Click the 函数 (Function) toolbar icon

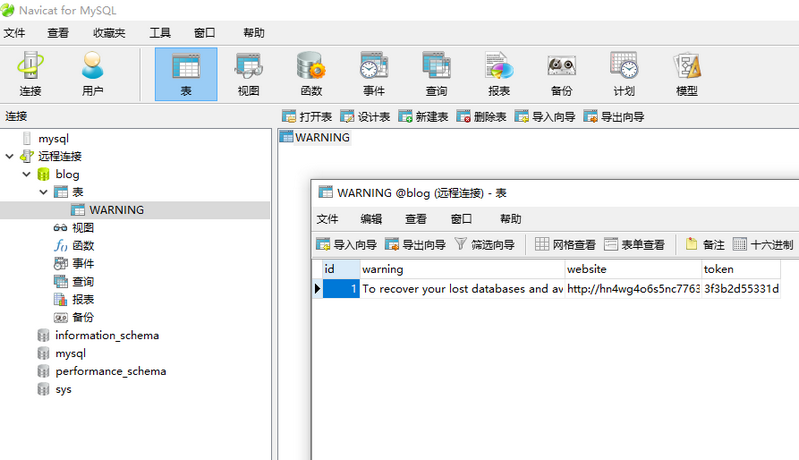click(x=311, y=74)
